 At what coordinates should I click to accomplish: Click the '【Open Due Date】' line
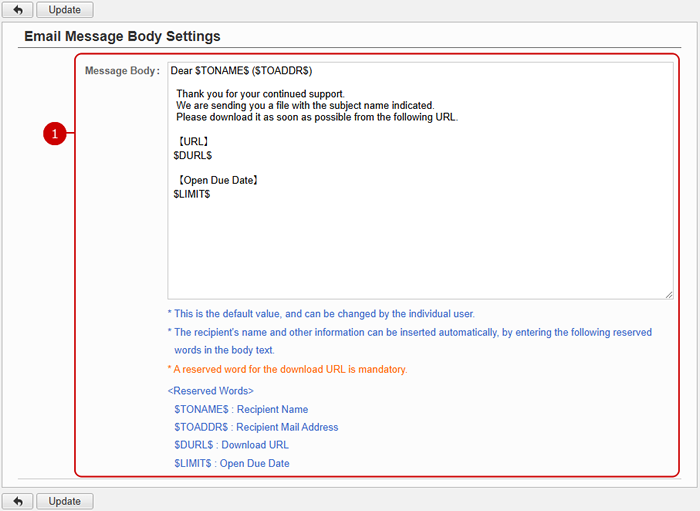[218, 180]
